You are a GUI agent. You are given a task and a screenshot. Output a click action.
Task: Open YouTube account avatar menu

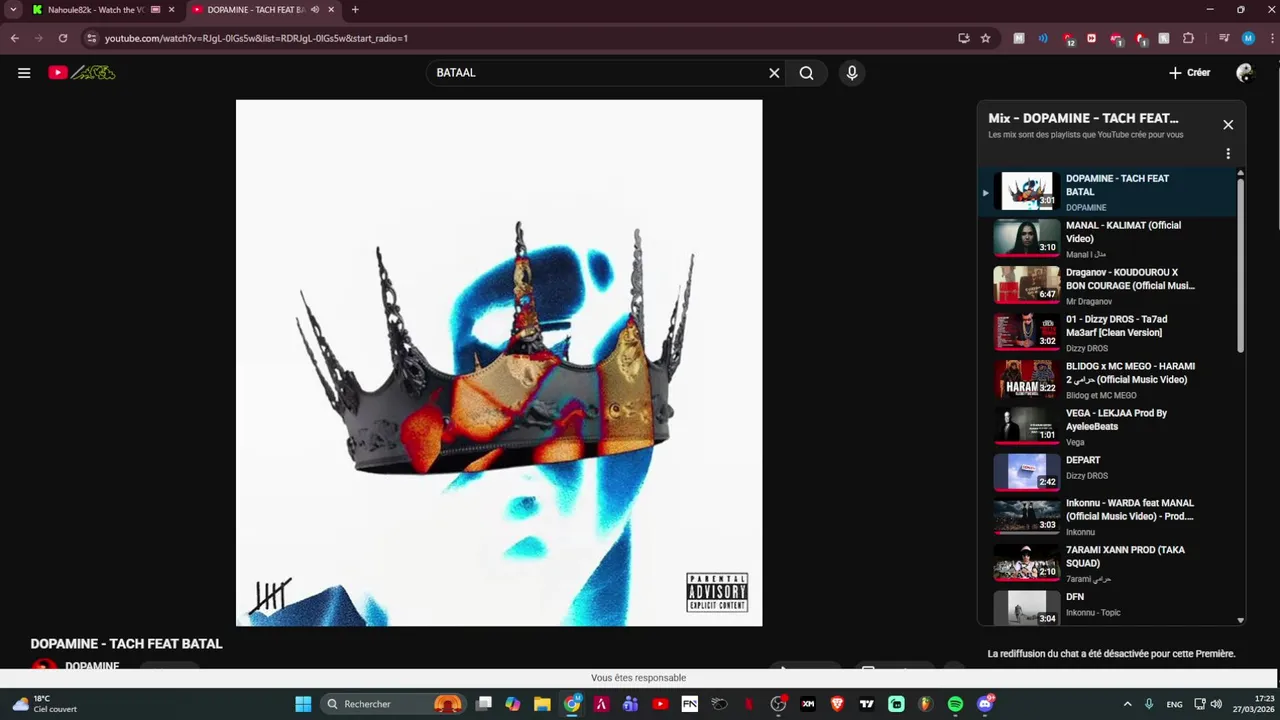tap(1245, 73)
